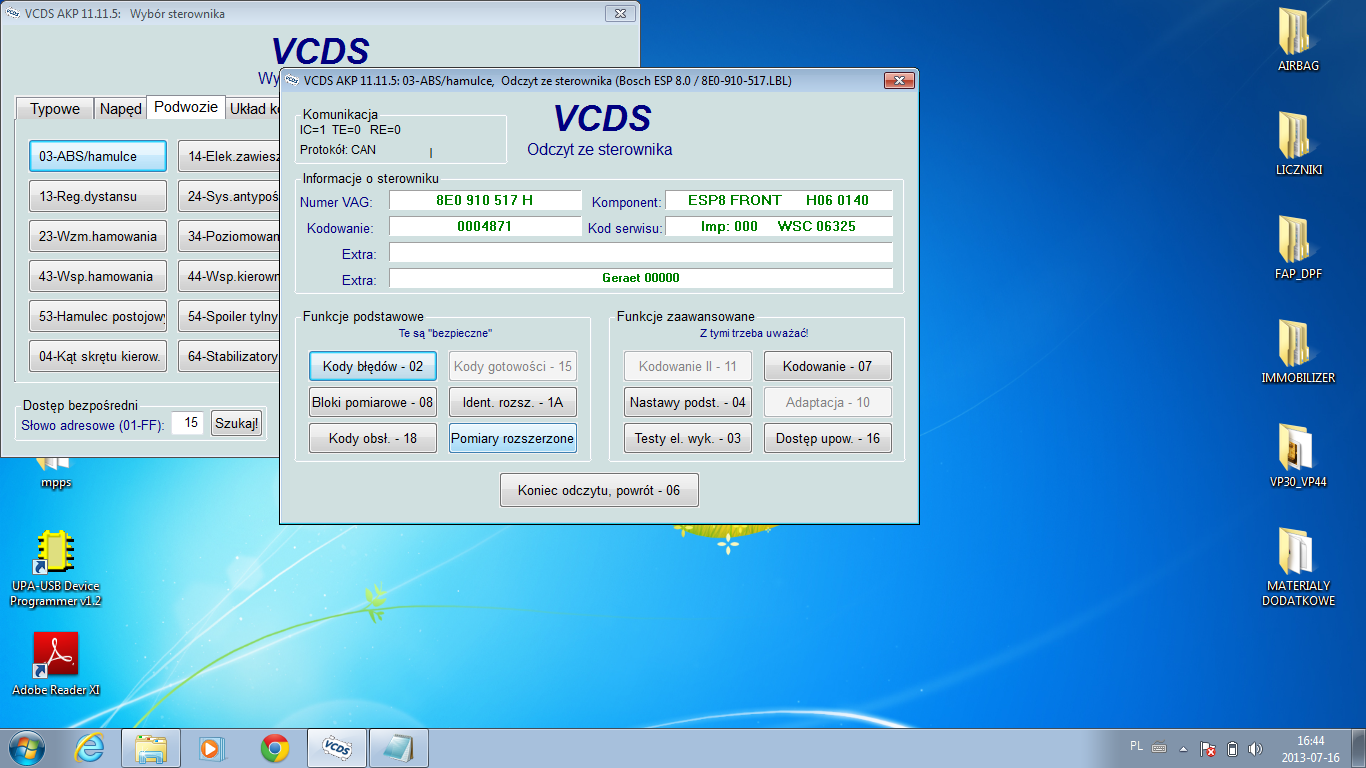Click Nastawy podst. - 04 button

688,403
